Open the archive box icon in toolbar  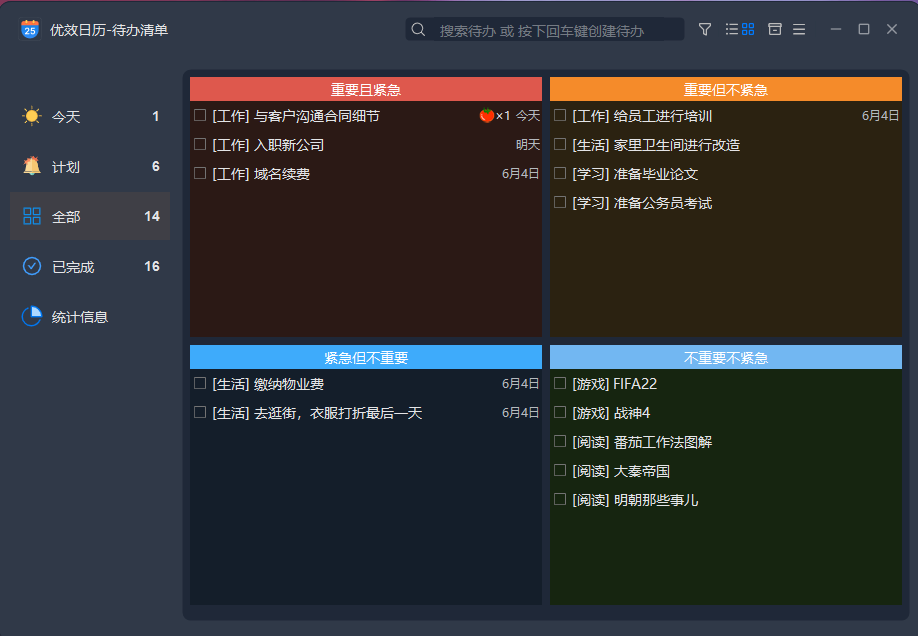click(774, 29)
